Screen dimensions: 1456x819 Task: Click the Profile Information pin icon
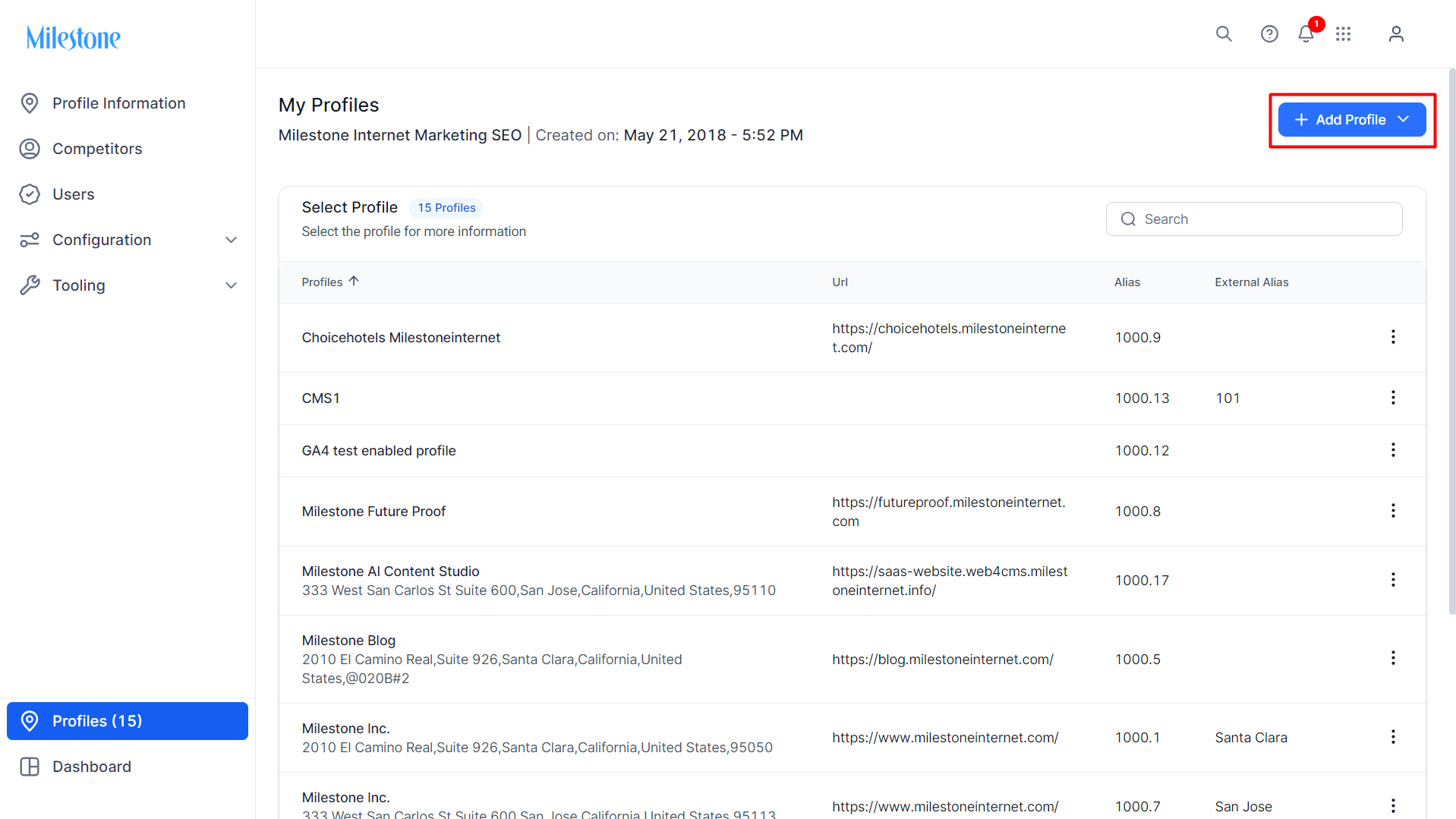(x=30, y=103)
